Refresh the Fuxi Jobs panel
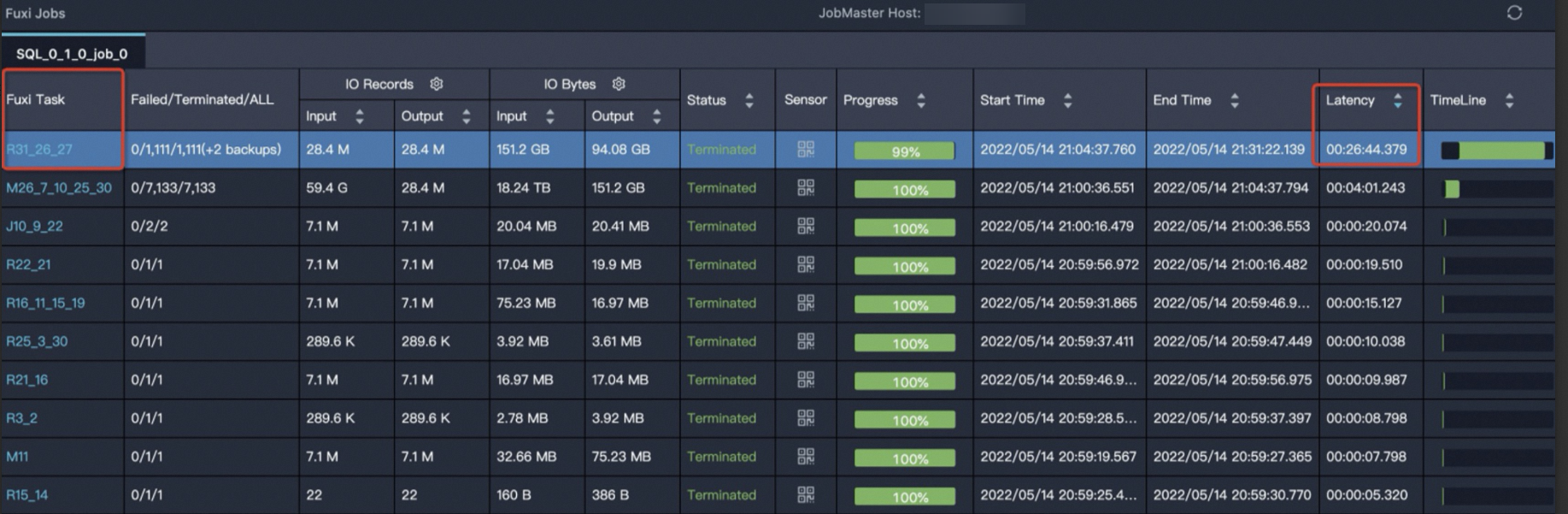The image size is (1568, 514). click(x=1514, y=13)
